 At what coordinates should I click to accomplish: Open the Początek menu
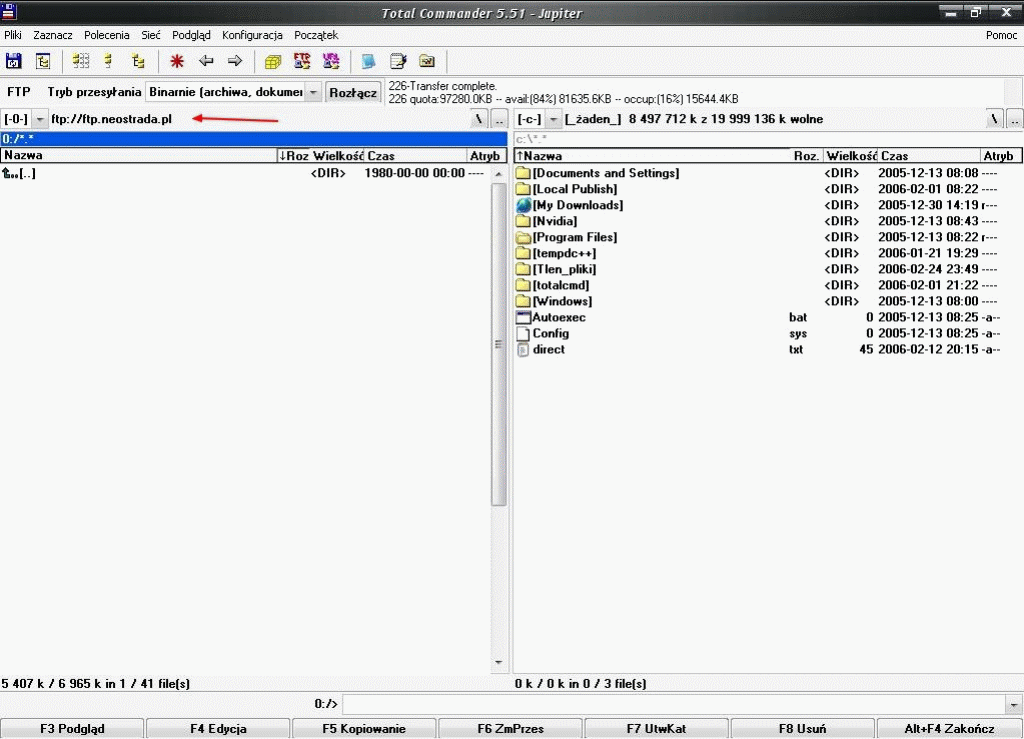click(316, 35)
